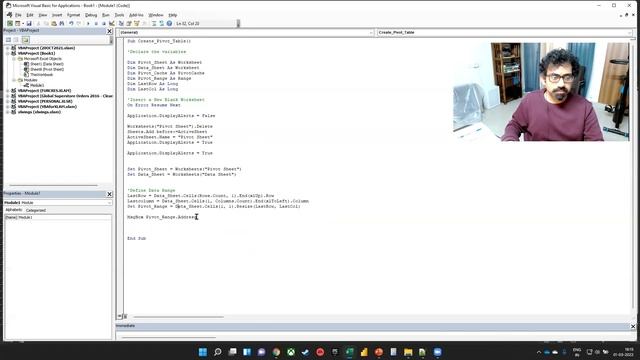Image resolution: width=640 pixels, height=360 pixels.
Task: Close the Properties - Module1 panel
Action: pyautogui.click(x=109, y=194)
